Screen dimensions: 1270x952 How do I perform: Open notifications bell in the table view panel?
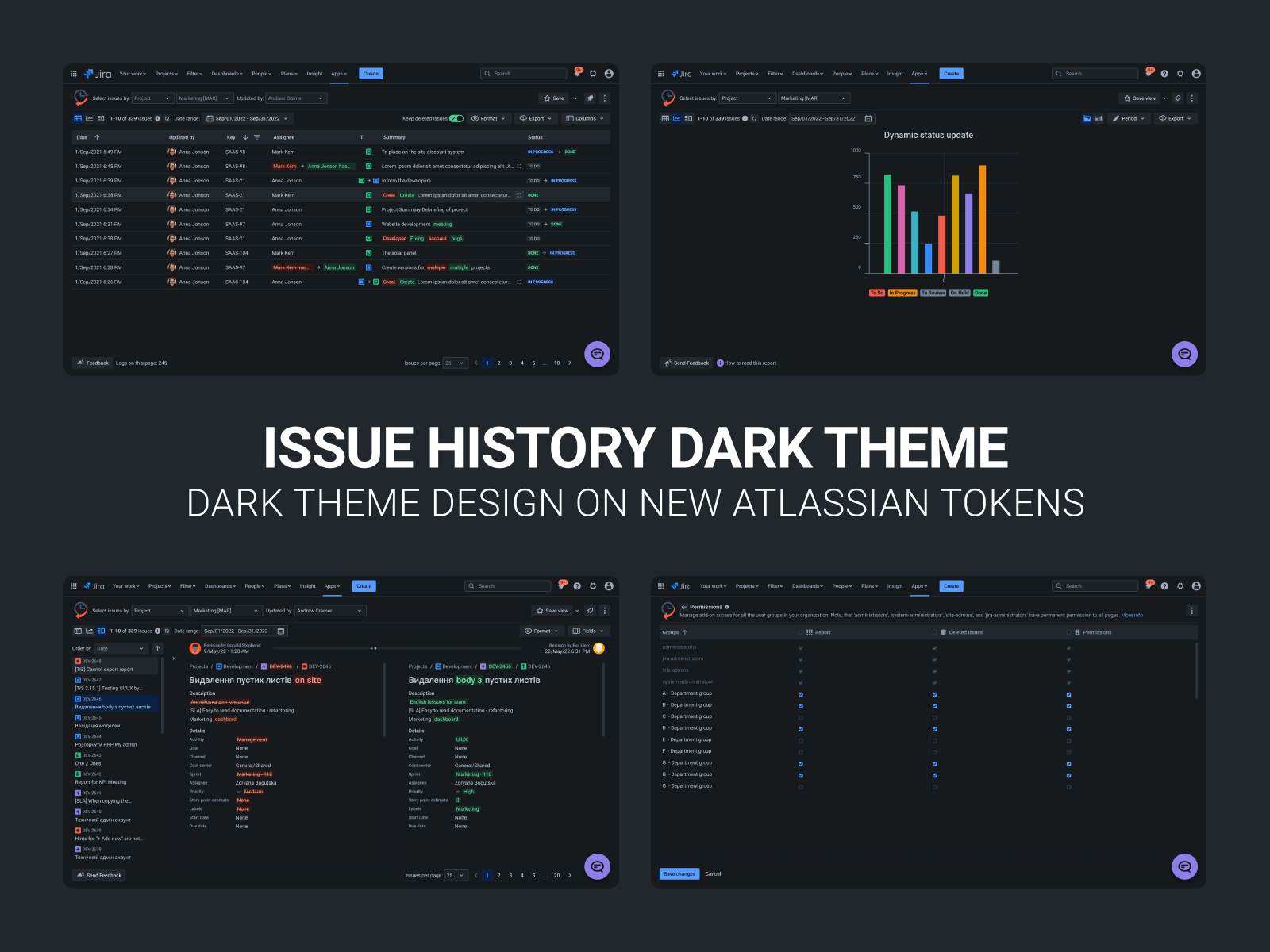pyautogui.click(x=578, y=73)
